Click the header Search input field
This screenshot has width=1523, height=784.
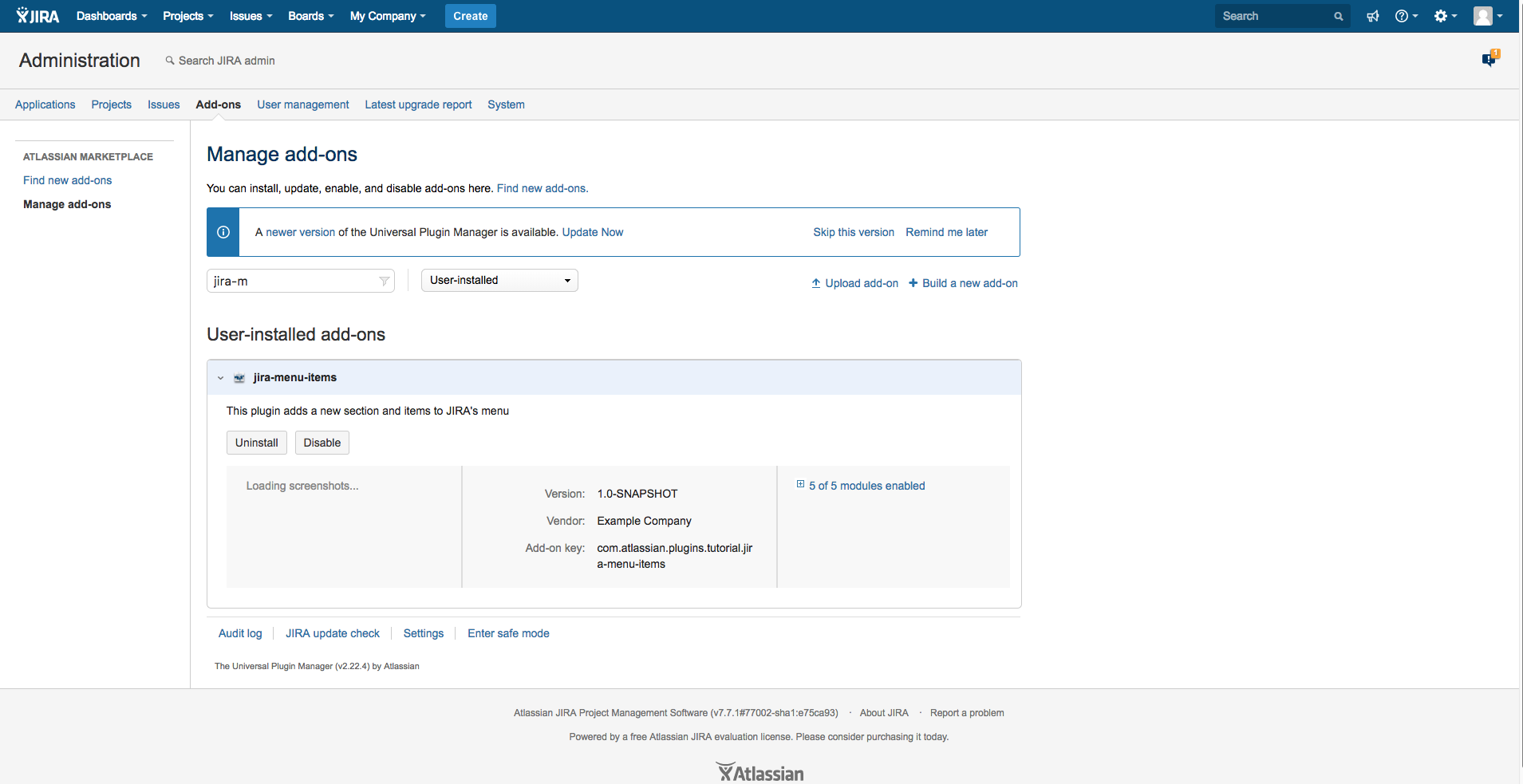click(1283, 16)
